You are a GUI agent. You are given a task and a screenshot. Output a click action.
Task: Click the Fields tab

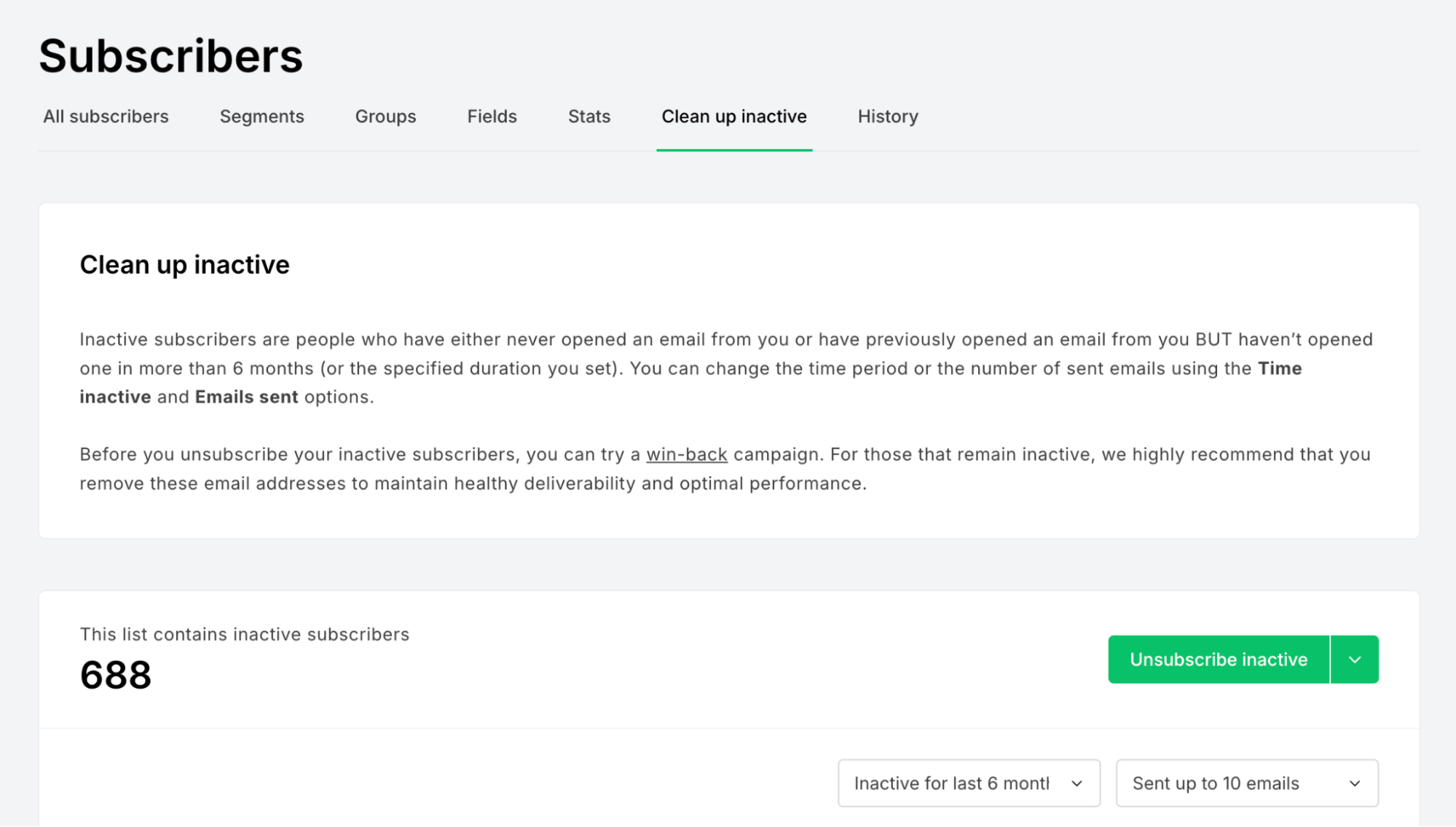pyautogui.click(x=491, y=116)
